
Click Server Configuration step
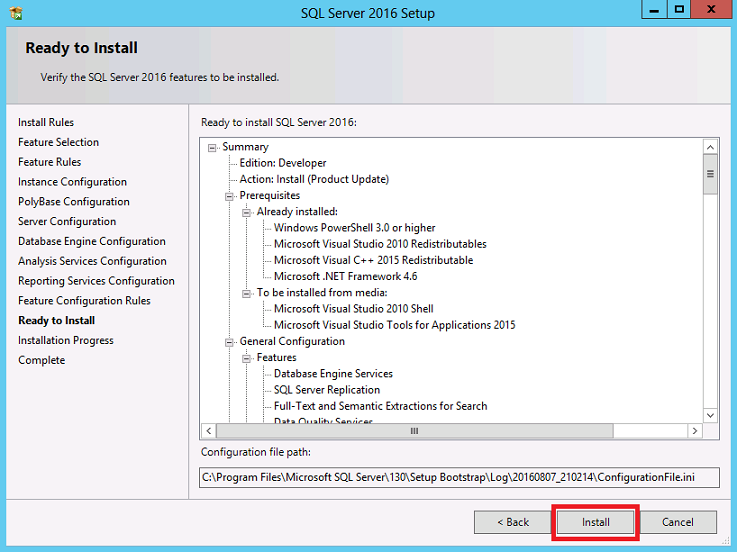coord(67,221)
